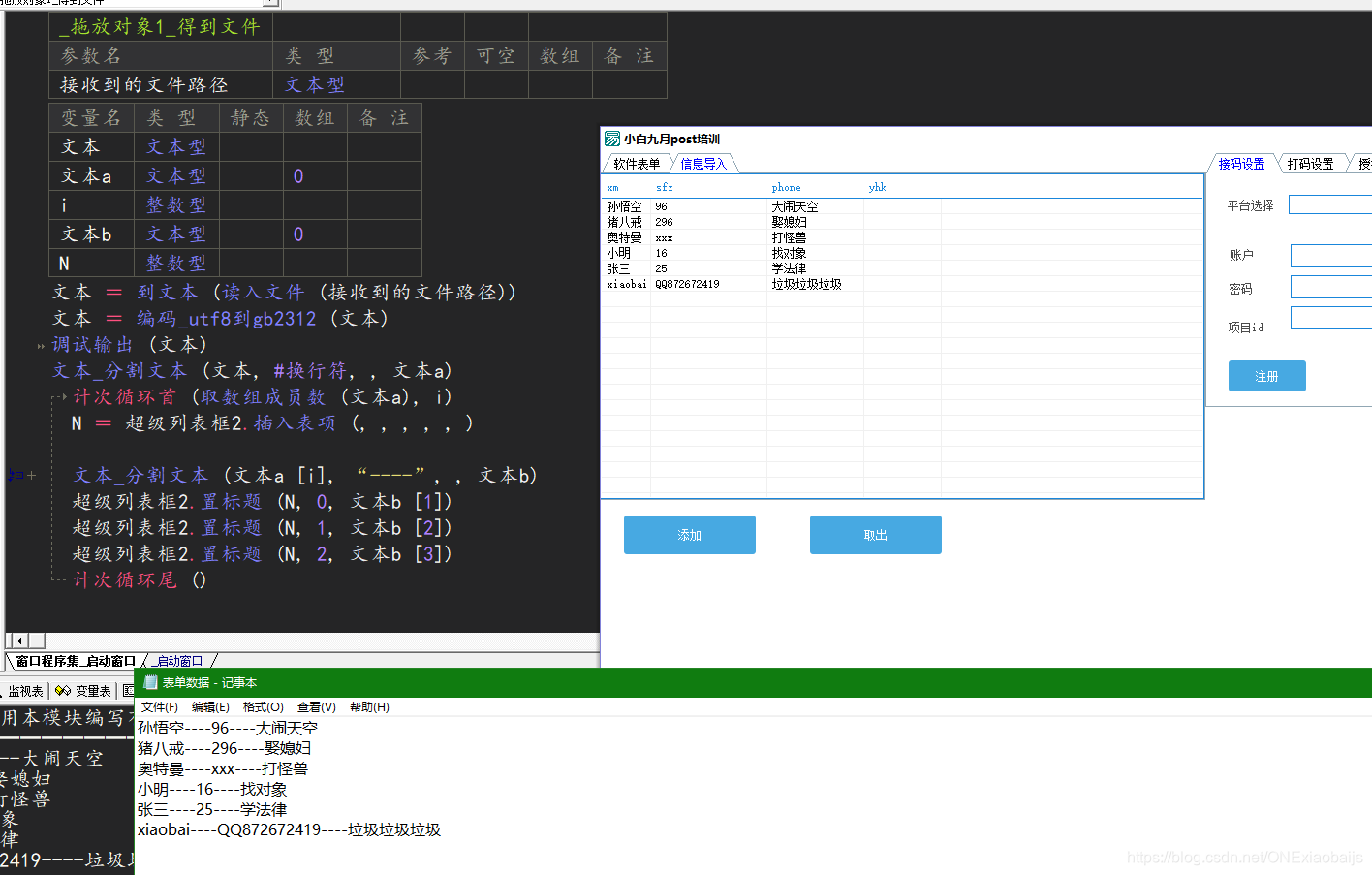The image size is (1372, 875).
Task: Click the 添加 button
Action: coord(690,535)
